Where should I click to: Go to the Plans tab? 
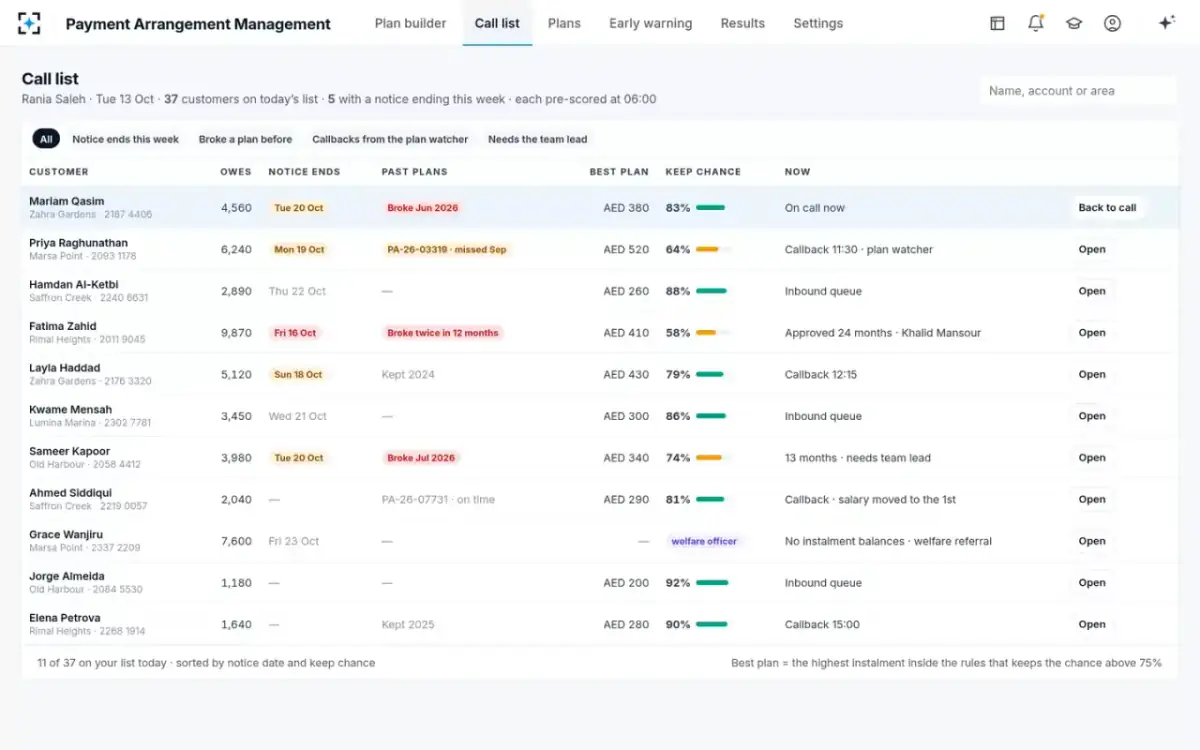(x=564, y=23)
